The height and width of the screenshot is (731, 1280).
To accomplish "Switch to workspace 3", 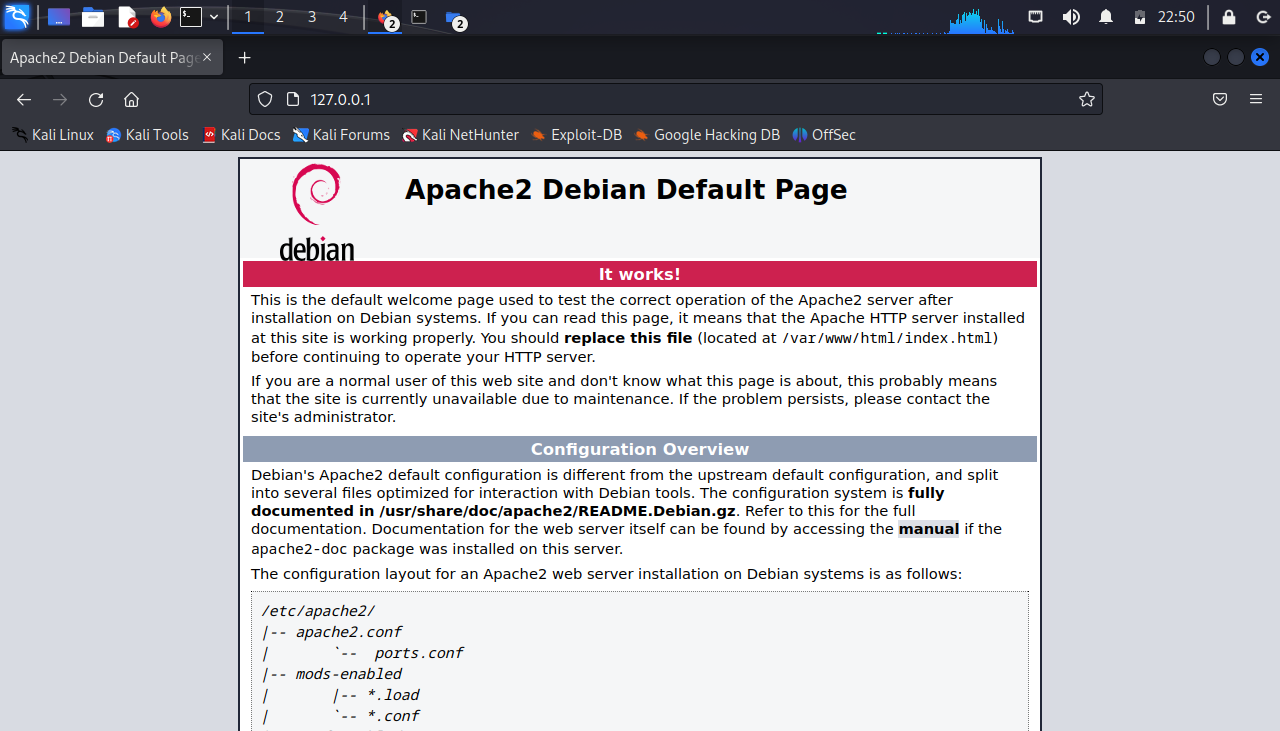I will tap(312, 17).
